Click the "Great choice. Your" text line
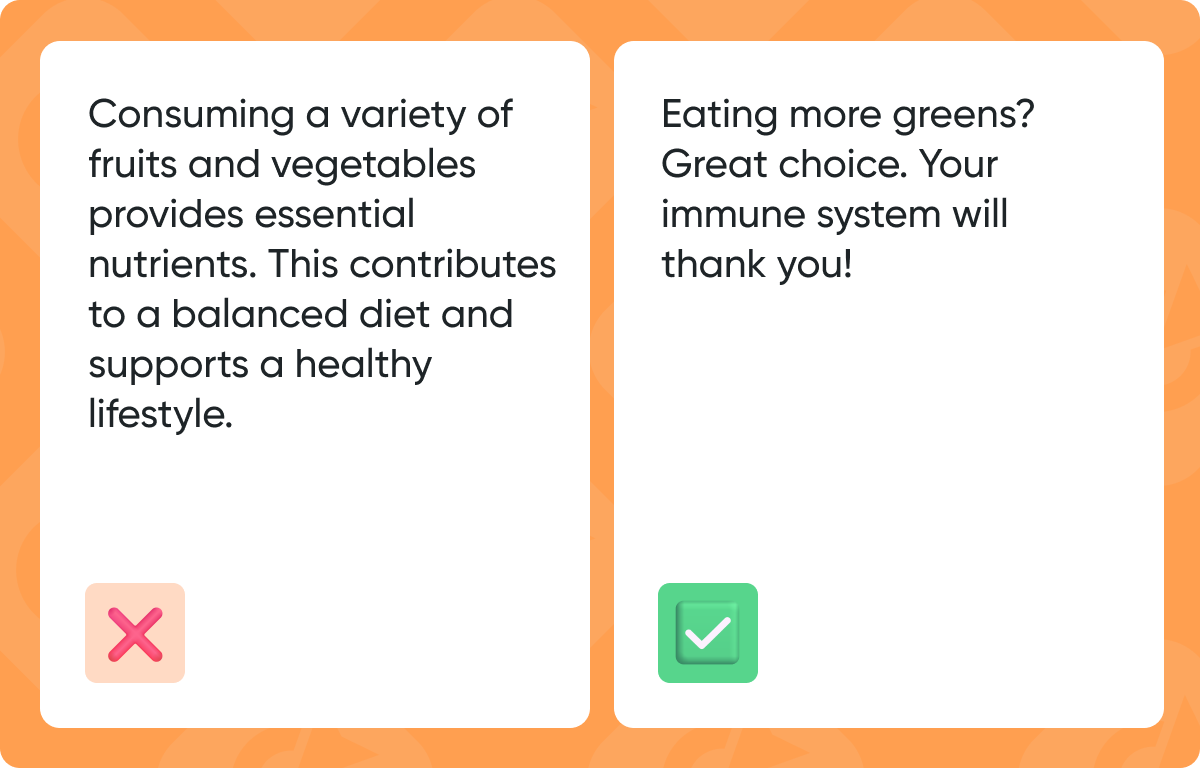Screen dimensions: 1200x768 click(829, 165)
